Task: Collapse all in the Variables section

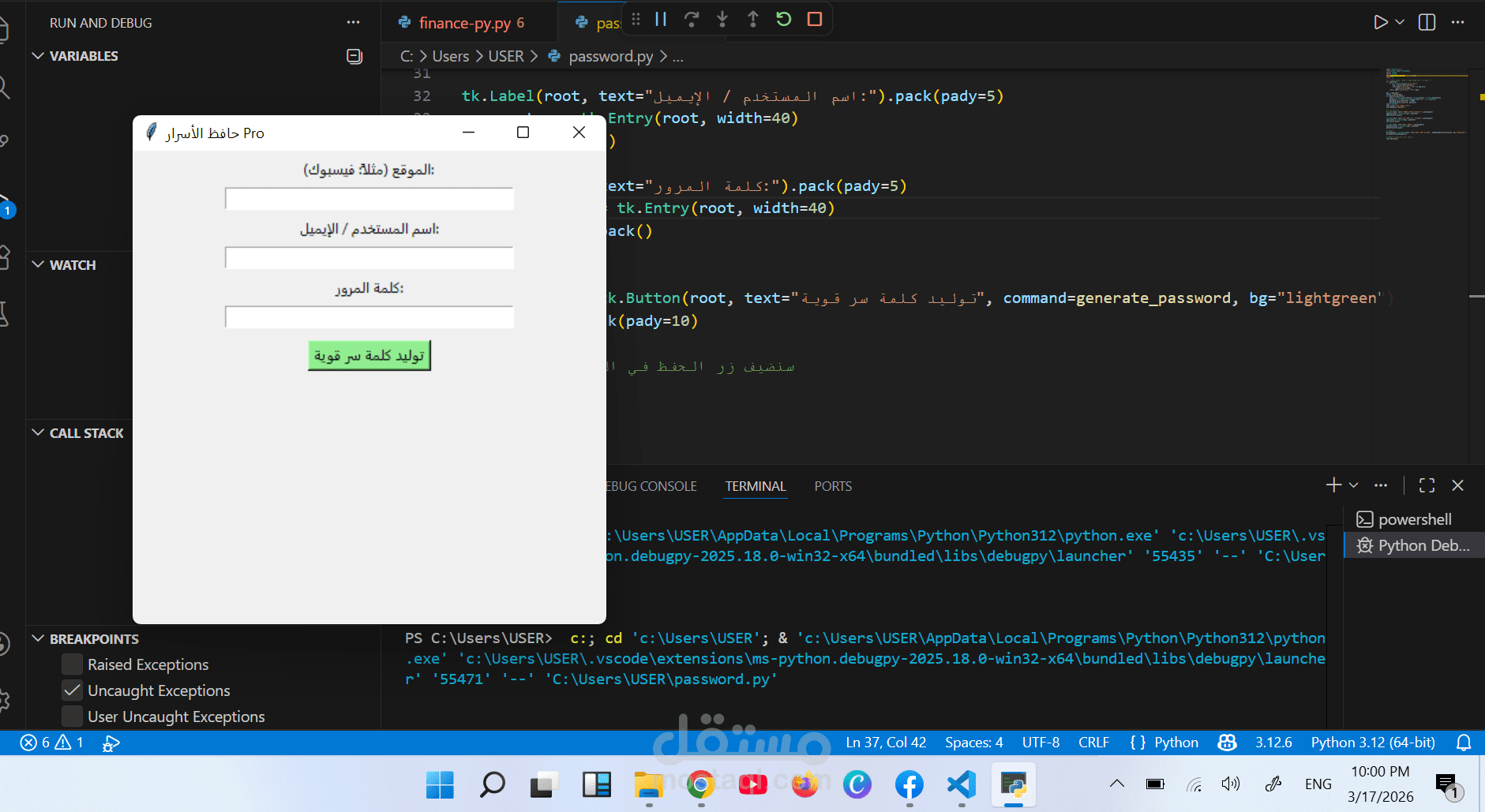Action: [354, 56]
